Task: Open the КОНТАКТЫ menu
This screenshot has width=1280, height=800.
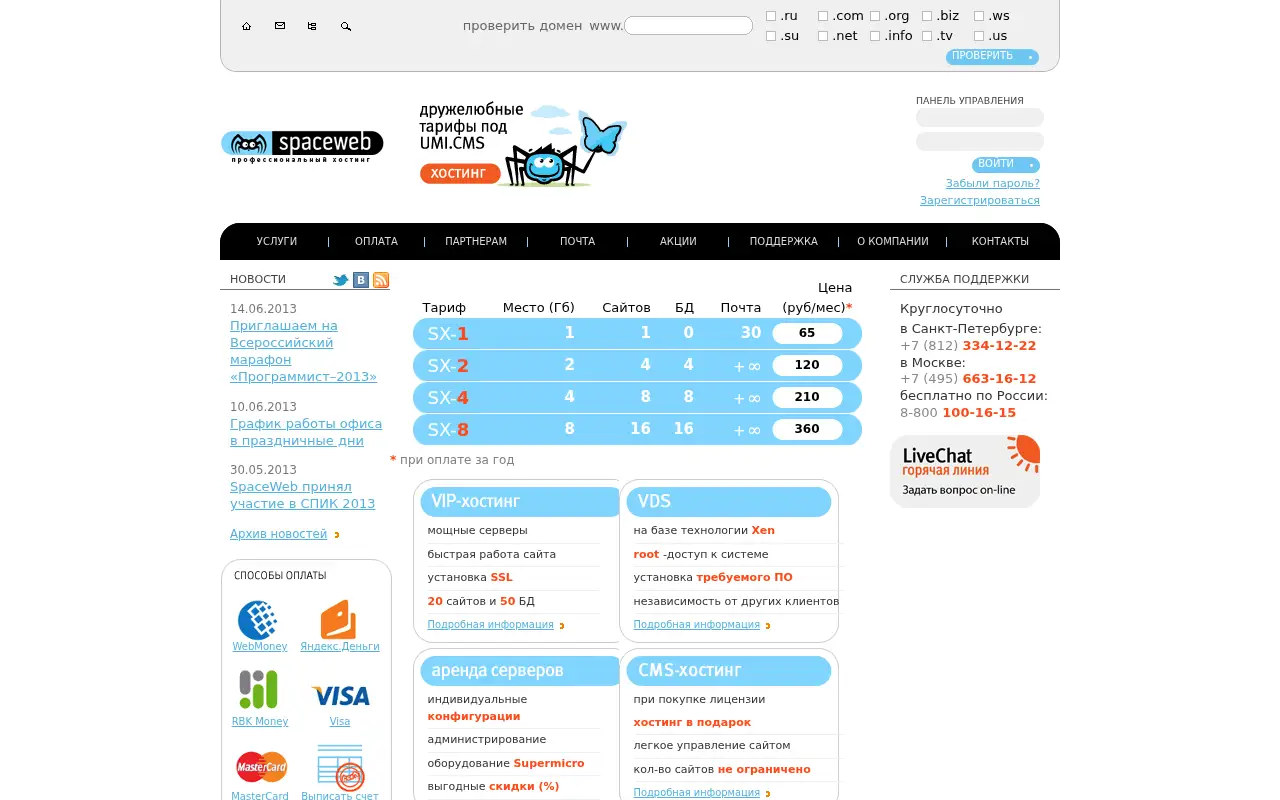Action: tap(1000, 242)
